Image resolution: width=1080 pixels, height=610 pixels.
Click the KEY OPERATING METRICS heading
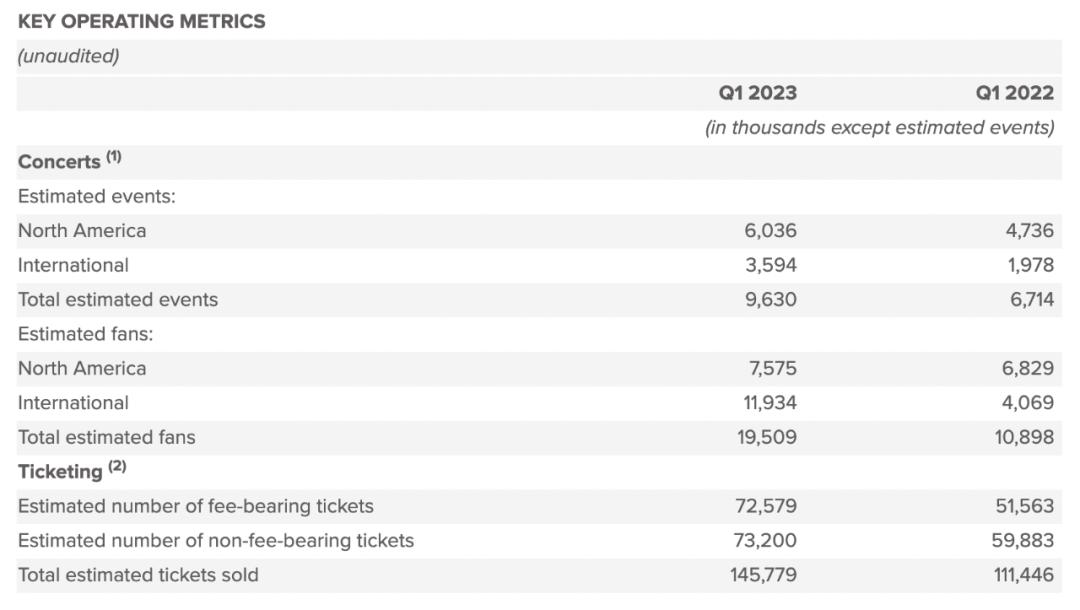tap(141, 21)
